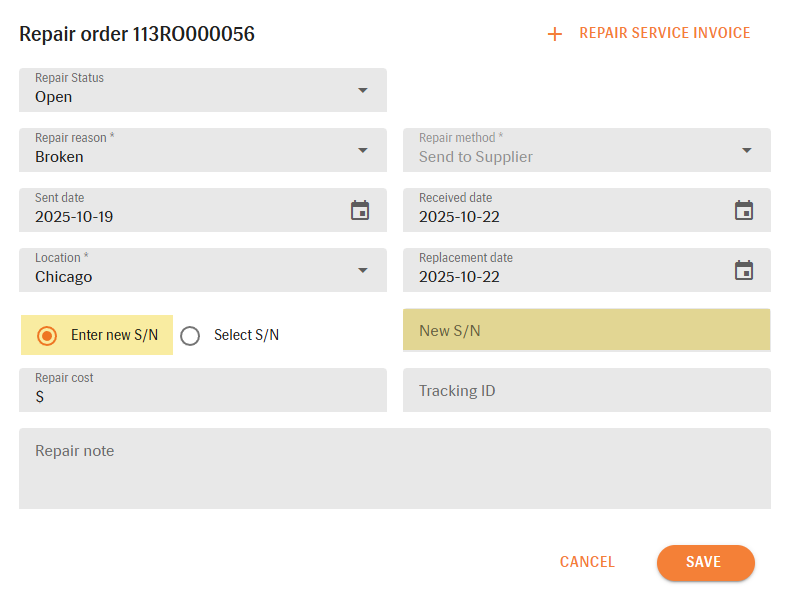This screenshot has height=589, width=787.
Task: Select the Enter new S/N radio option
Action: point(47,335)
